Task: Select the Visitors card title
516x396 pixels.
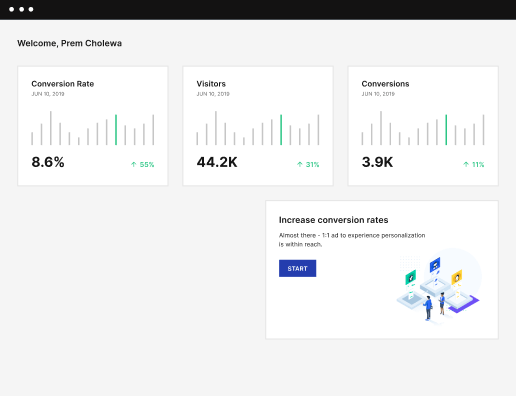Action: pos(211,84)
